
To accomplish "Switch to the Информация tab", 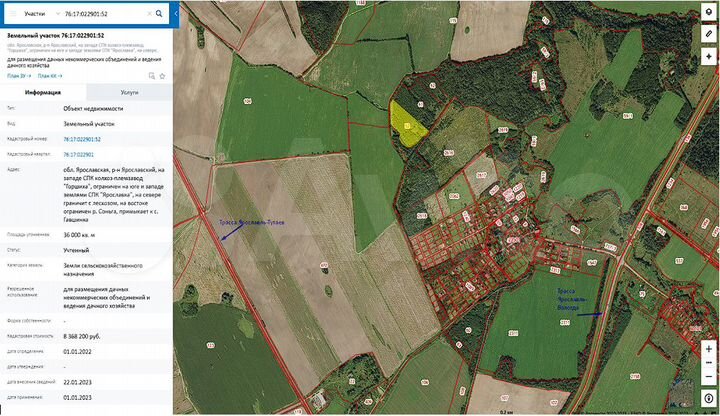I will [43, 91].
